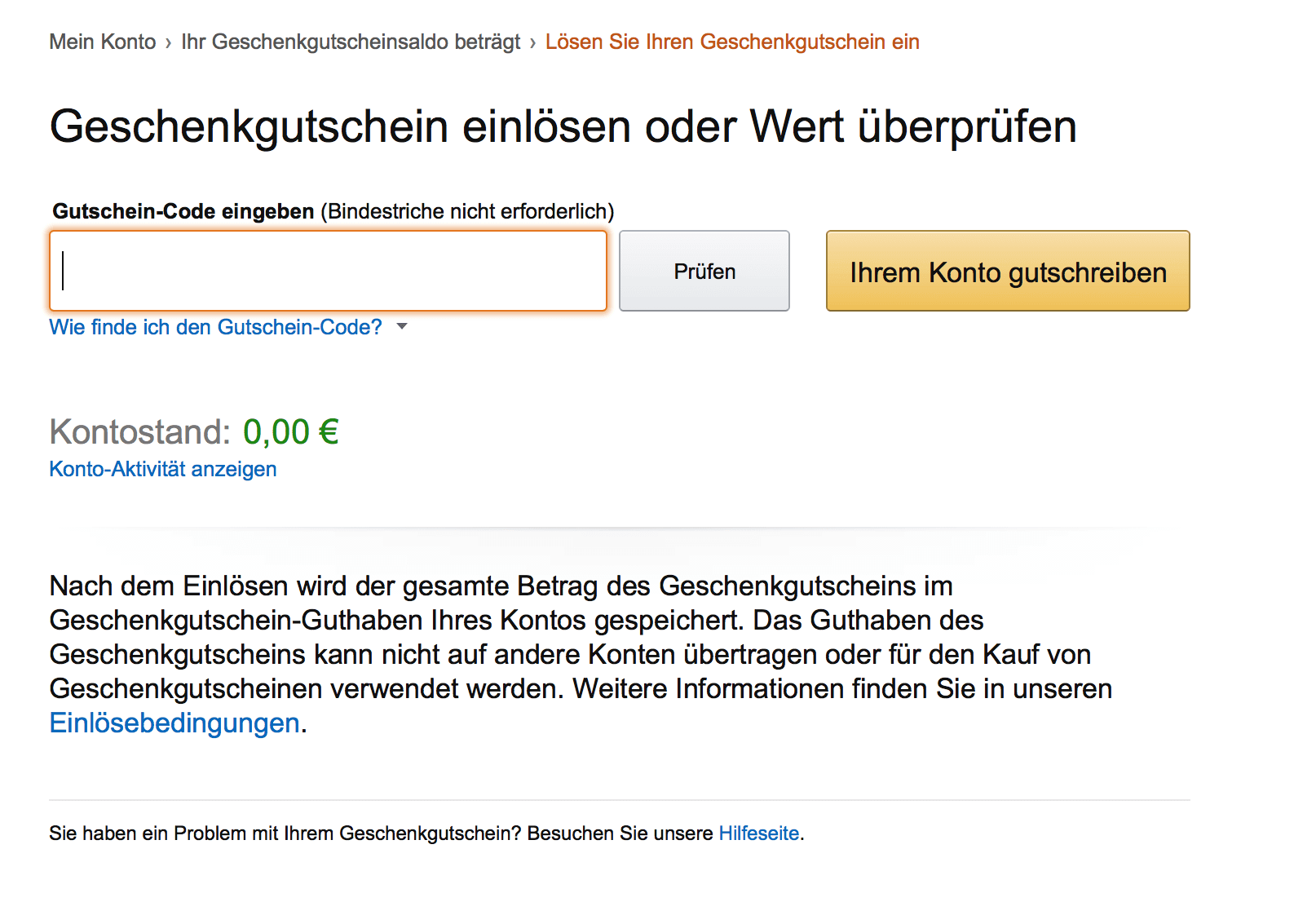Image resolution: width=1316 pixels, height=902 pixels.
Task: Focus the Gutschein-Code input field
Action: (329, 271)
